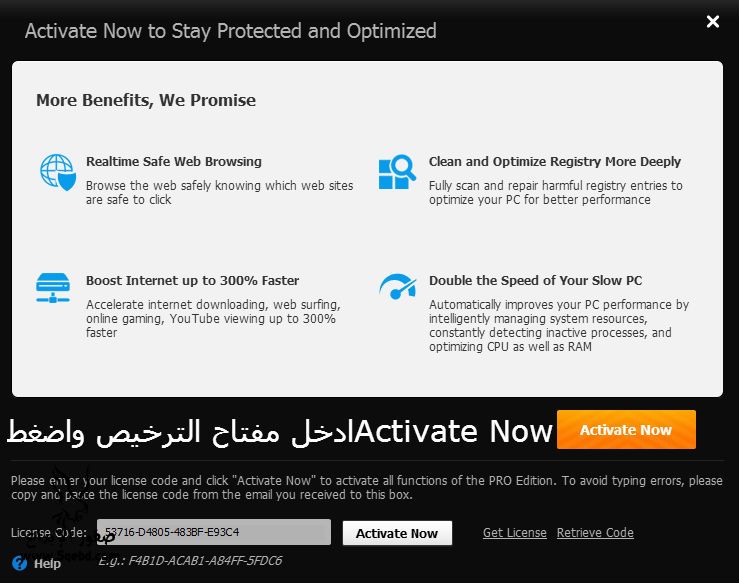Focus the License Code input field
The width and height of the screenshot is (739, 583).
click(x=214, y=532)
